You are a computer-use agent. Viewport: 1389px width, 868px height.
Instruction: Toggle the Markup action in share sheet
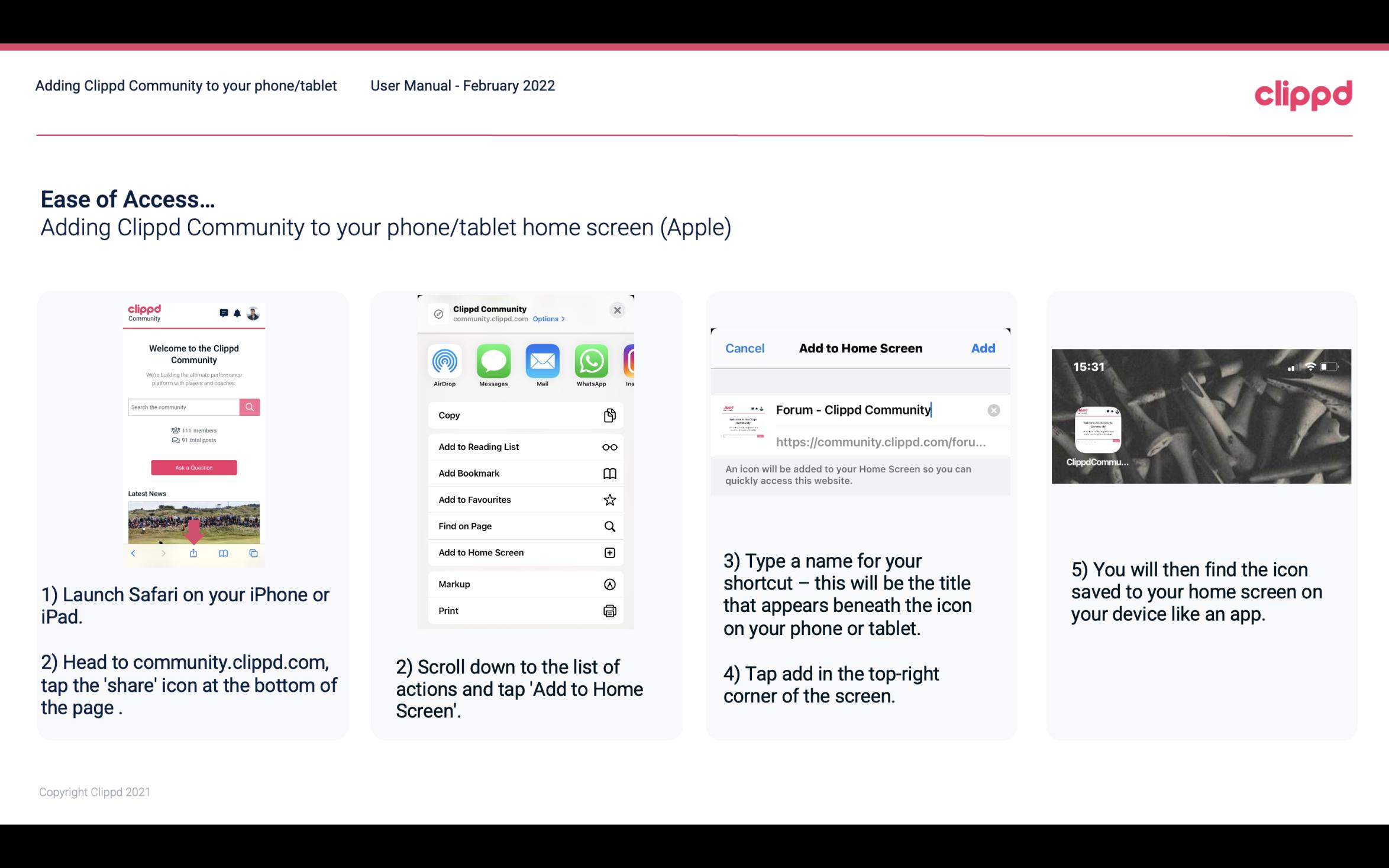pyautogui.click(x=524, y=584)
